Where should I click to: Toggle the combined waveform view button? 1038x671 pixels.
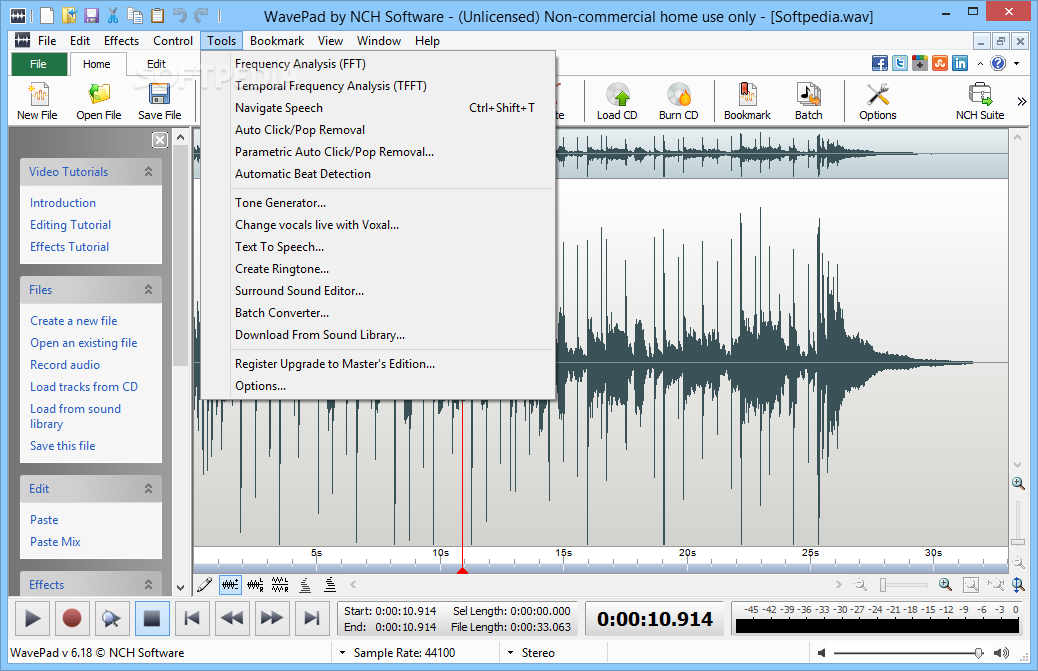230,584
